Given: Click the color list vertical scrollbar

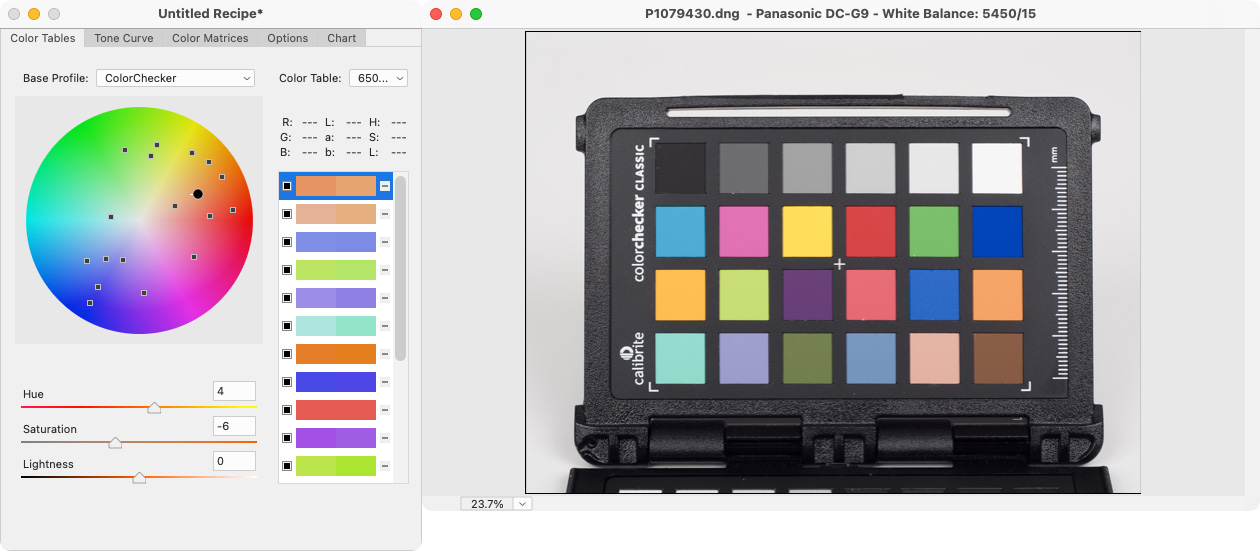Looking at the screenshot, I should pyautogui.click(x=401, y=268).
